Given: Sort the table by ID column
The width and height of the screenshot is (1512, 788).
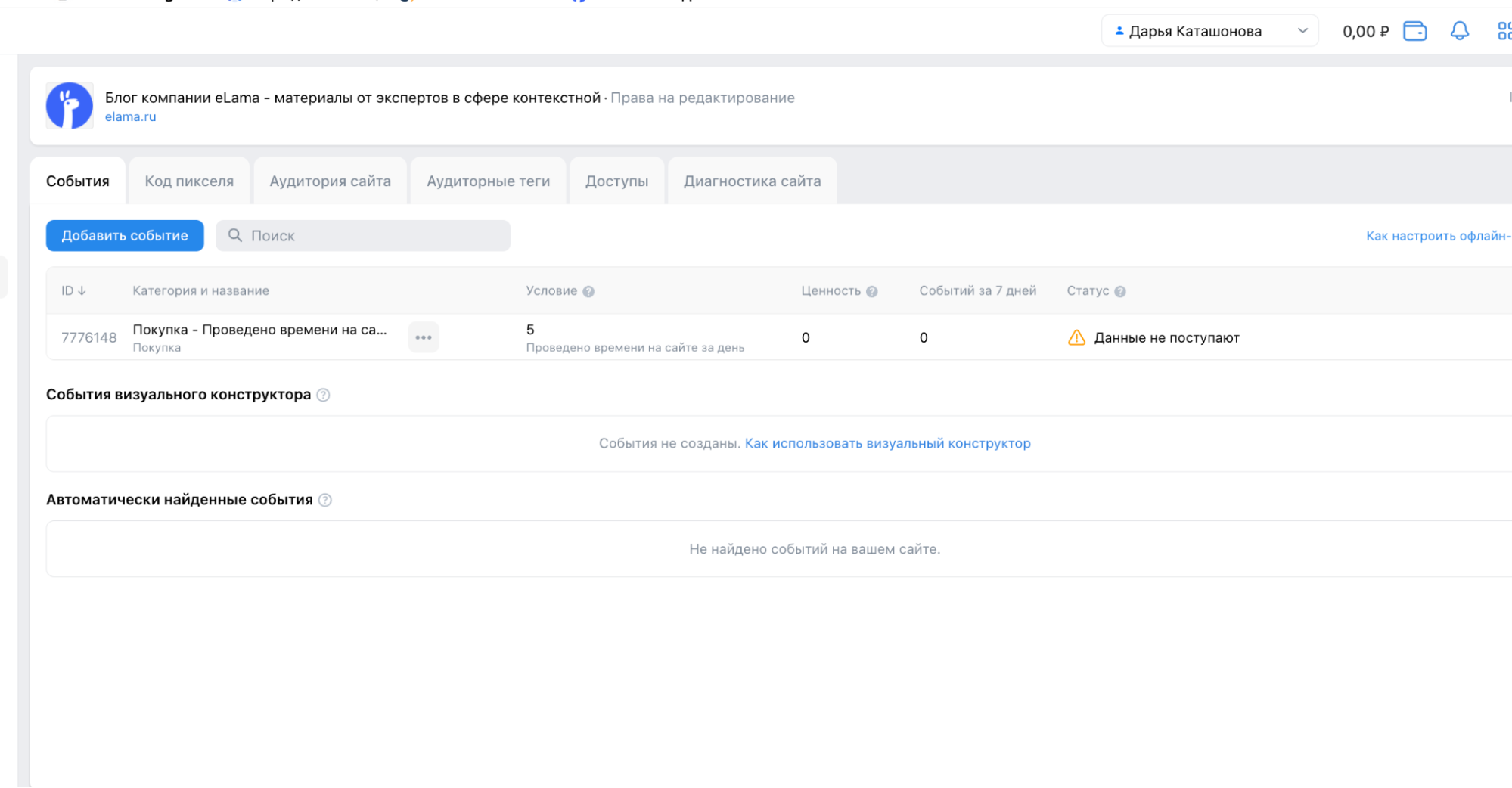Looking at the screenshot, I should [x=73, y=291].
